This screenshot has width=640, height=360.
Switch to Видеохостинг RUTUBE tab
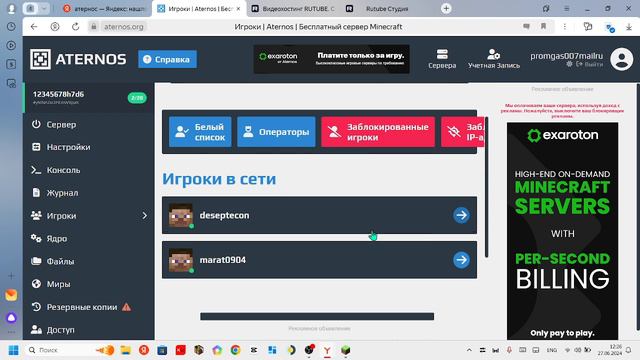point(293,9)
